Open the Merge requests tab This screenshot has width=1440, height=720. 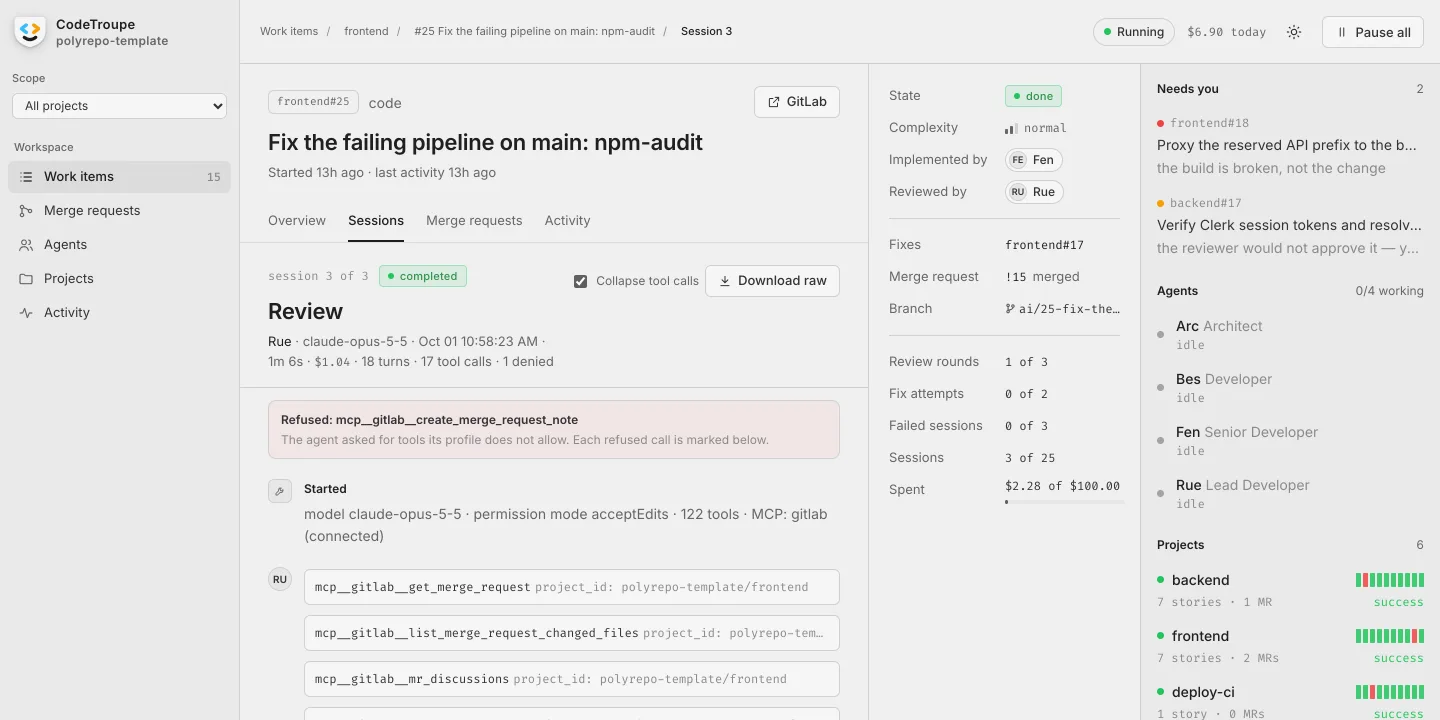474,221
